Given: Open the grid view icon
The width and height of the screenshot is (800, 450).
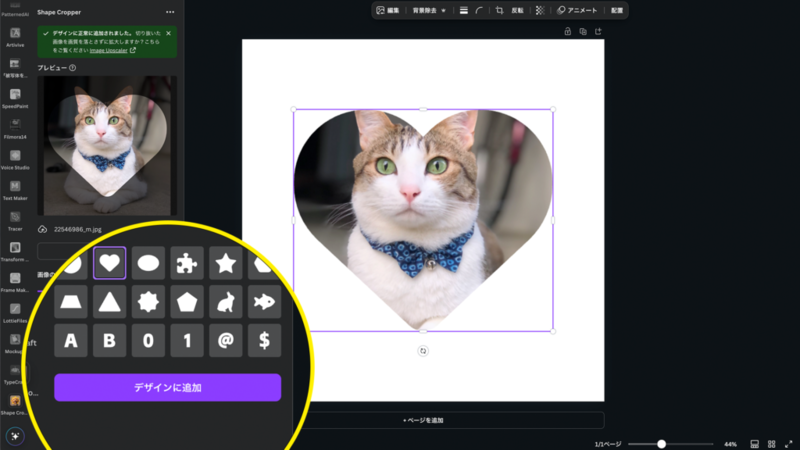Looking at the screenshot, I should point(771,444).
